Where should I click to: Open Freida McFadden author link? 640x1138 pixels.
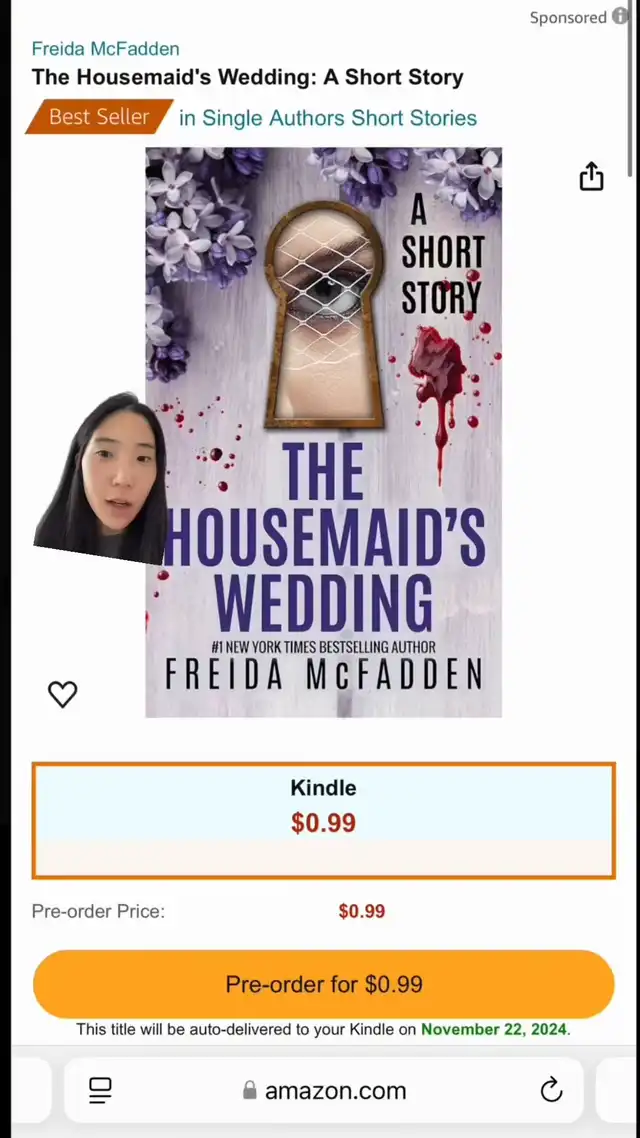point(105,49)
